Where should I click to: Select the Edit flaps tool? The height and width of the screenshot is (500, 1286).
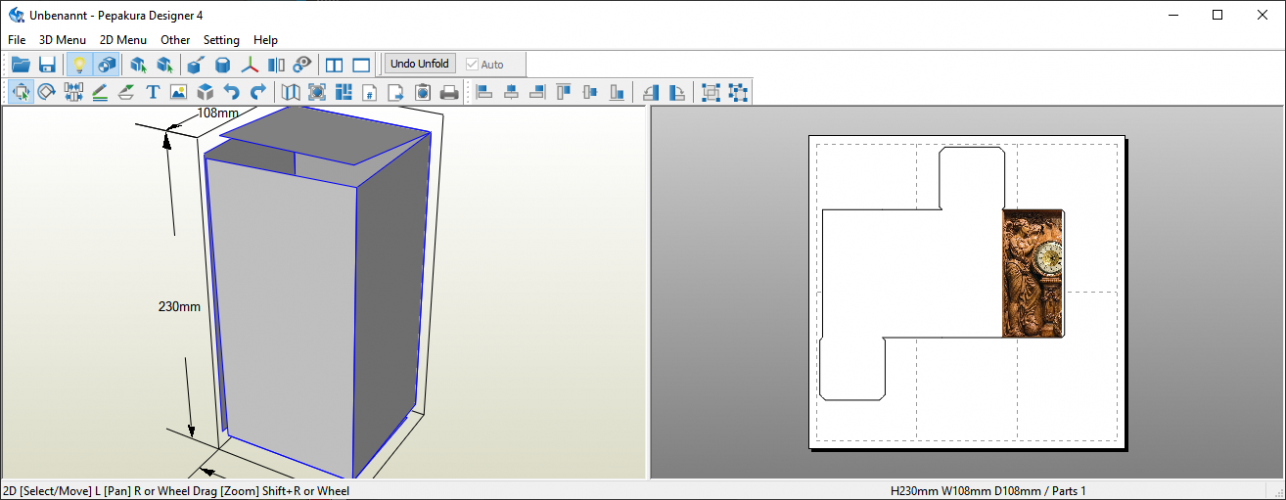tap(126, 92)
